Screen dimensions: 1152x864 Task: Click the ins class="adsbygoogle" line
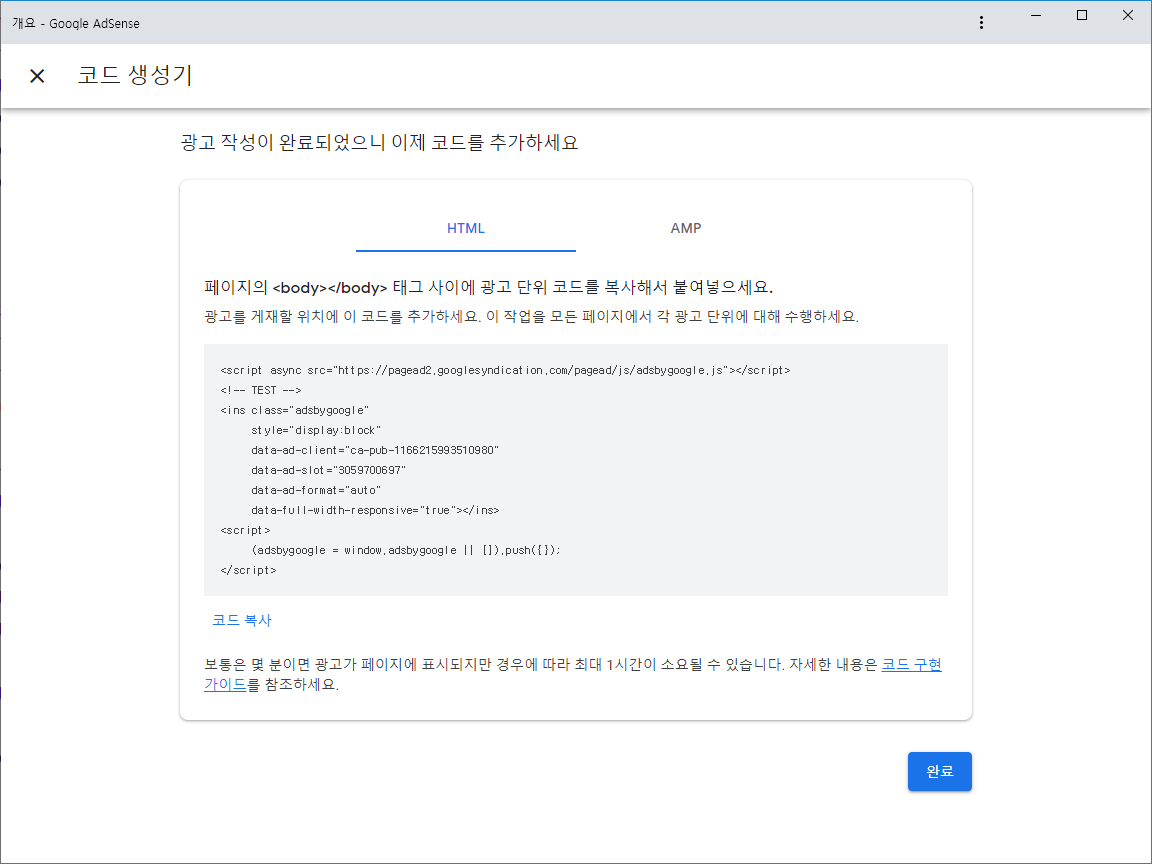(295, 410)
